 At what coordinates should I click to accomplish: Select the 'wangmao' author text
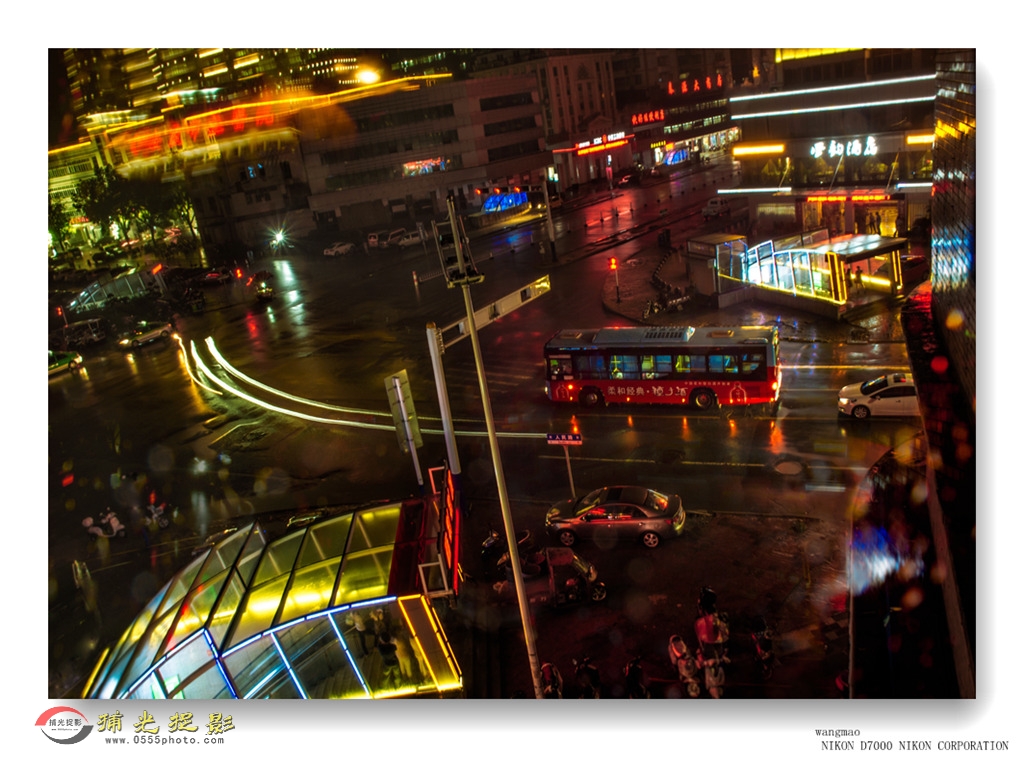click(837, 732)
